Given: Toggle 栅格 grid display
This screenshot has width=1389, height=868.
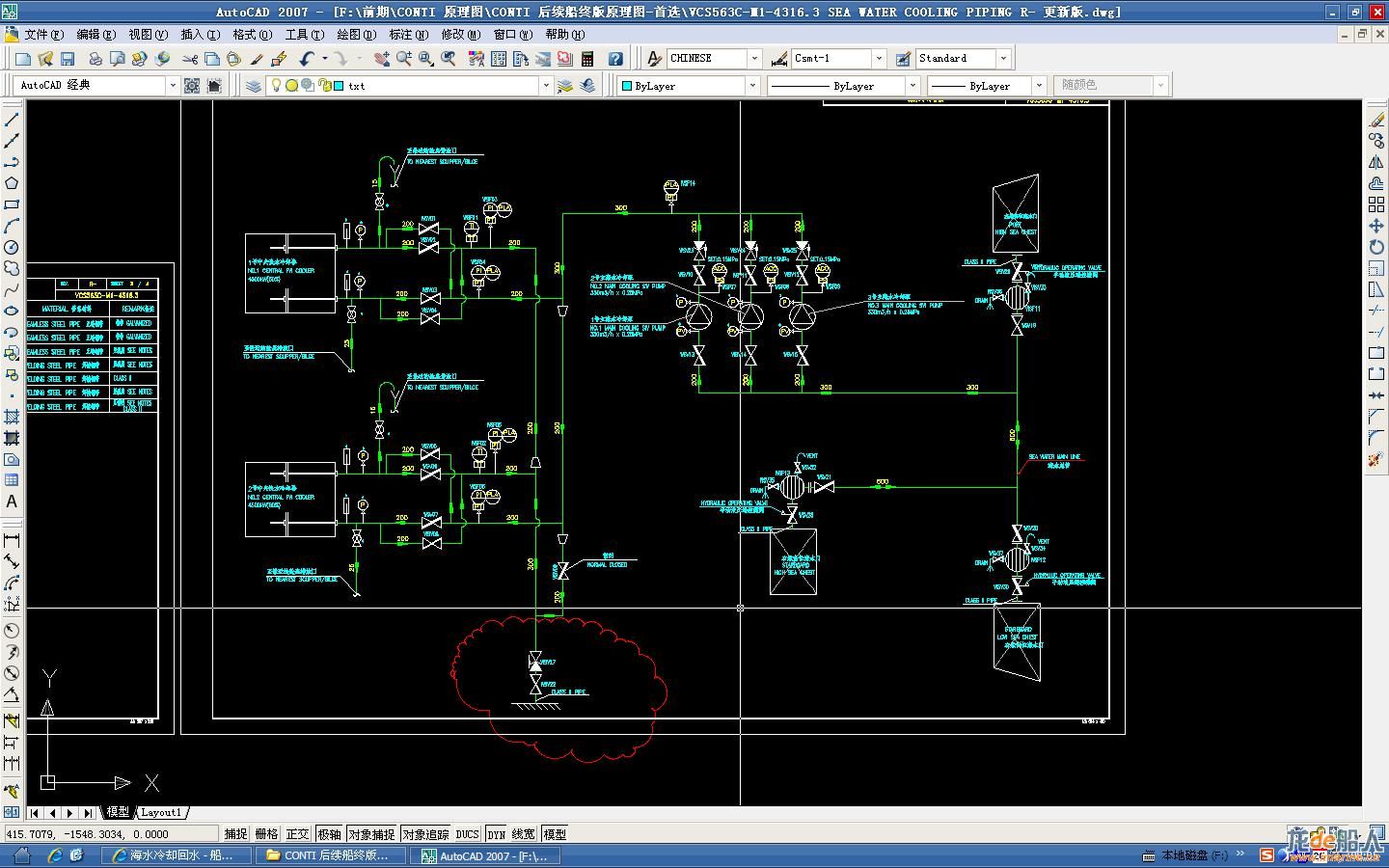Looking at the screenshot, I should 267,834.
